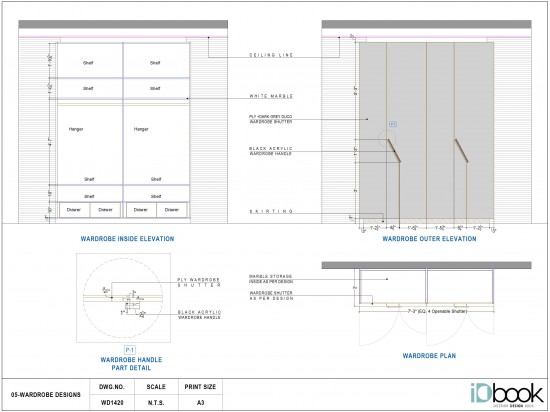Viewport: 550px width, 412px height.
Task: Click the A3 print size value
Action: click(x=200, y=403)
